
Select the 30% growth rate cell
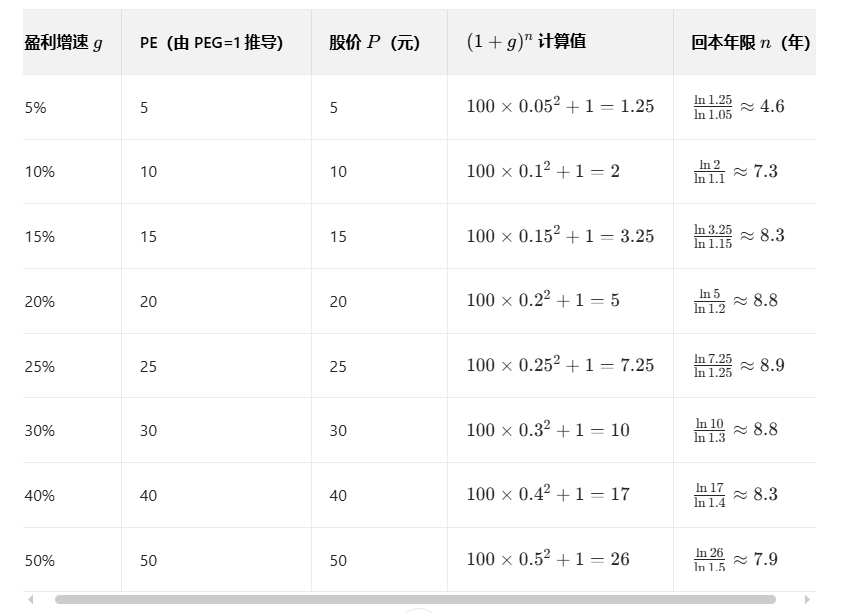(x=40, y=431)
